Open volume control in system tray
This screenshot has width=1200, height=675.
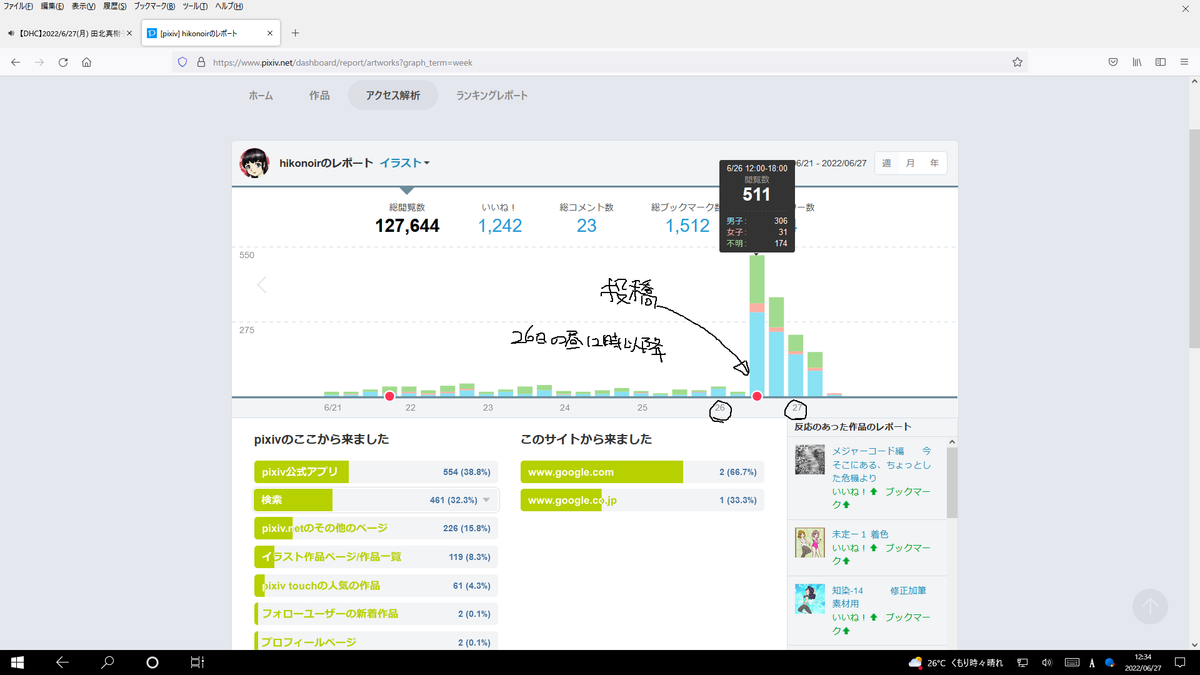point(1046,662)
